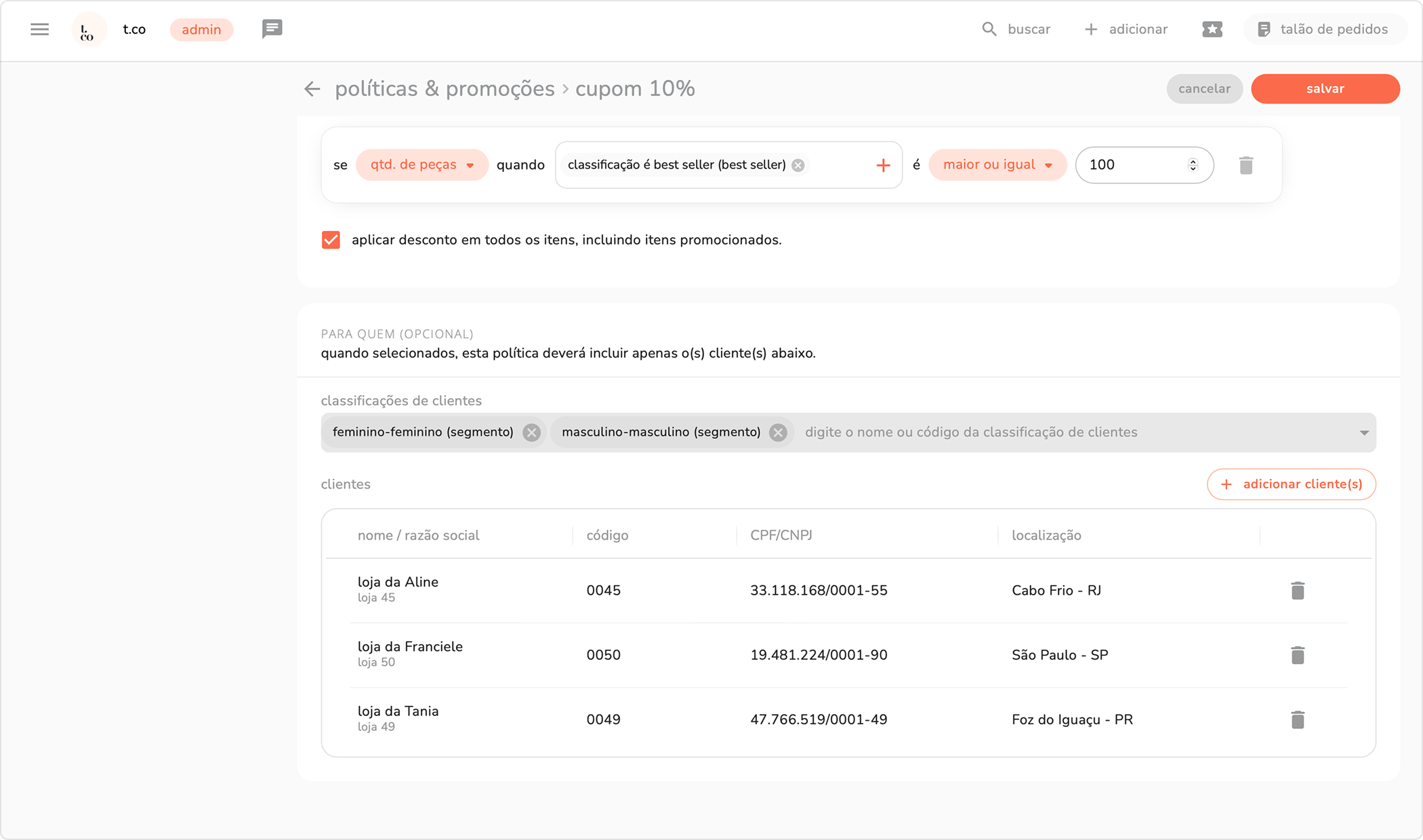The height and width of the screenshot is (840, 1423).
Task: Delete loja da Franciele row
Action: [x=1297, y=655]
